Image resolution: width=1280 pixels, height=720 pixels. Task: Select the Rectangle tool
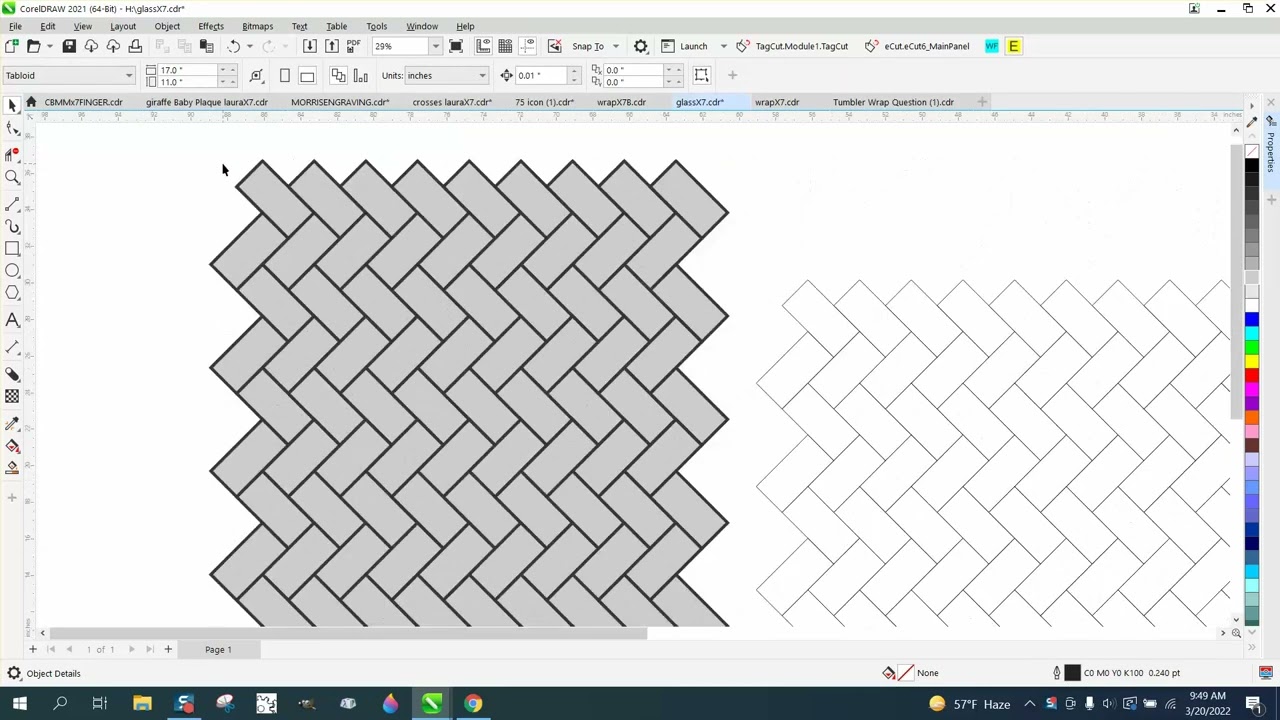tap(12, 248)
